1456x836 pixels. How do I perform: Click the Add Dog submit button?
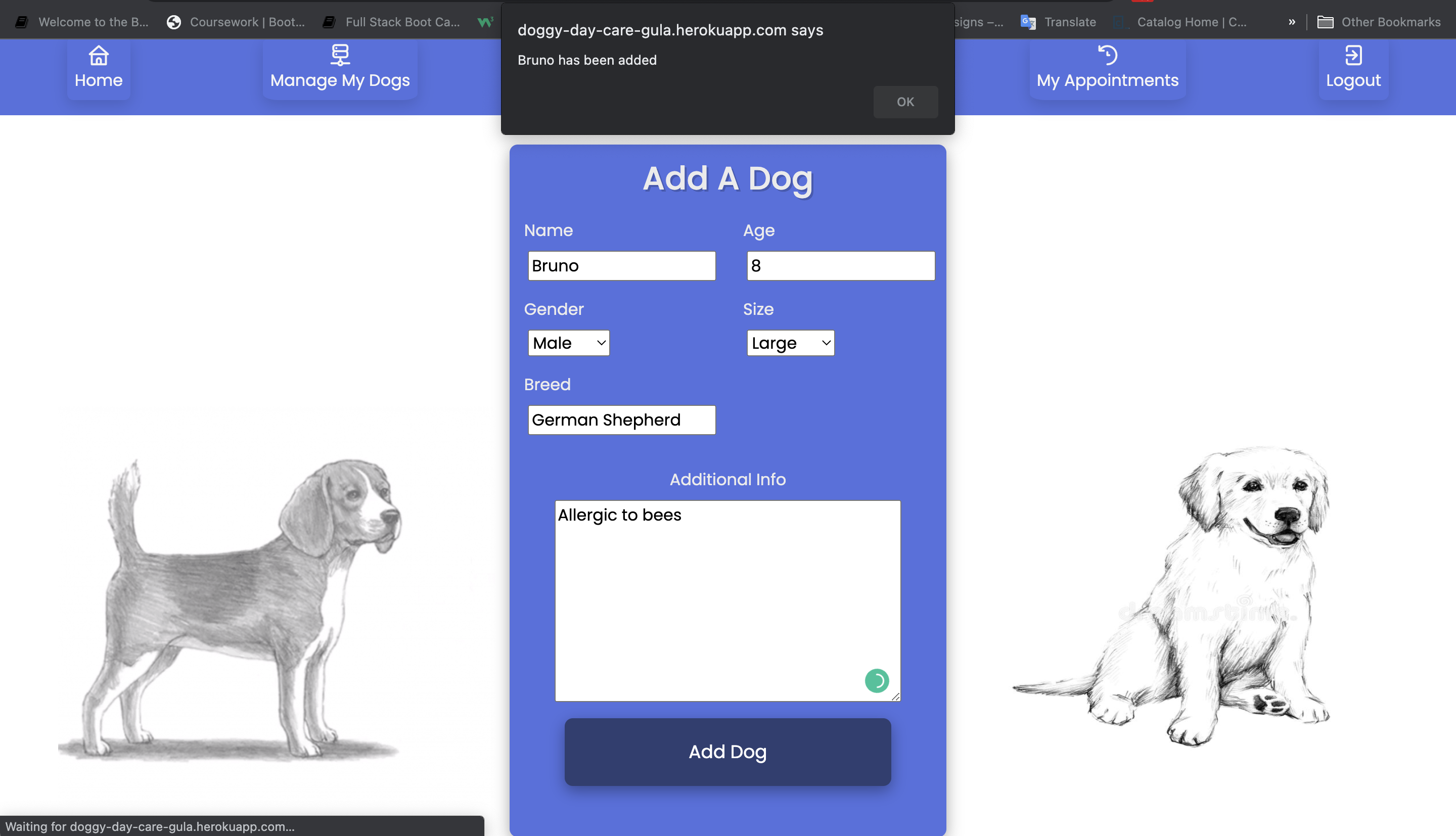(727, 752)
